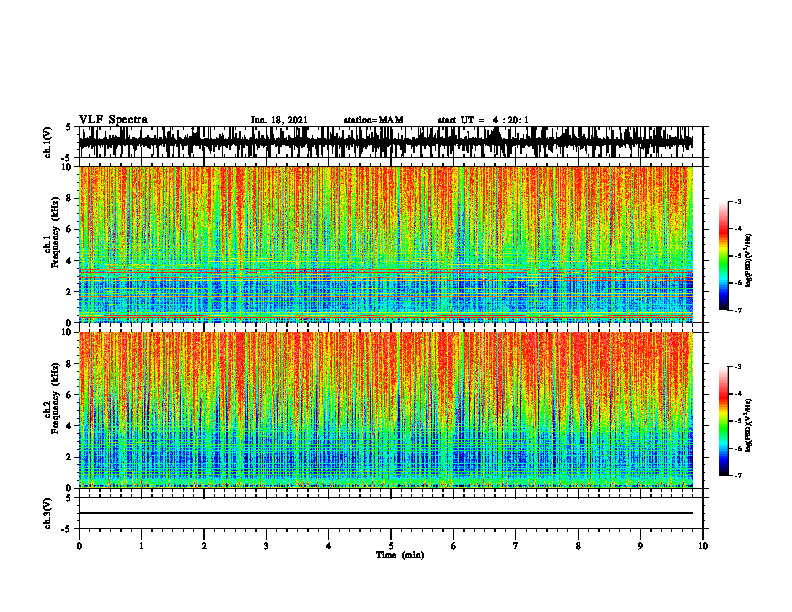Click the "8" kHz tick on ch.1 axis

[x=69, y=198]
